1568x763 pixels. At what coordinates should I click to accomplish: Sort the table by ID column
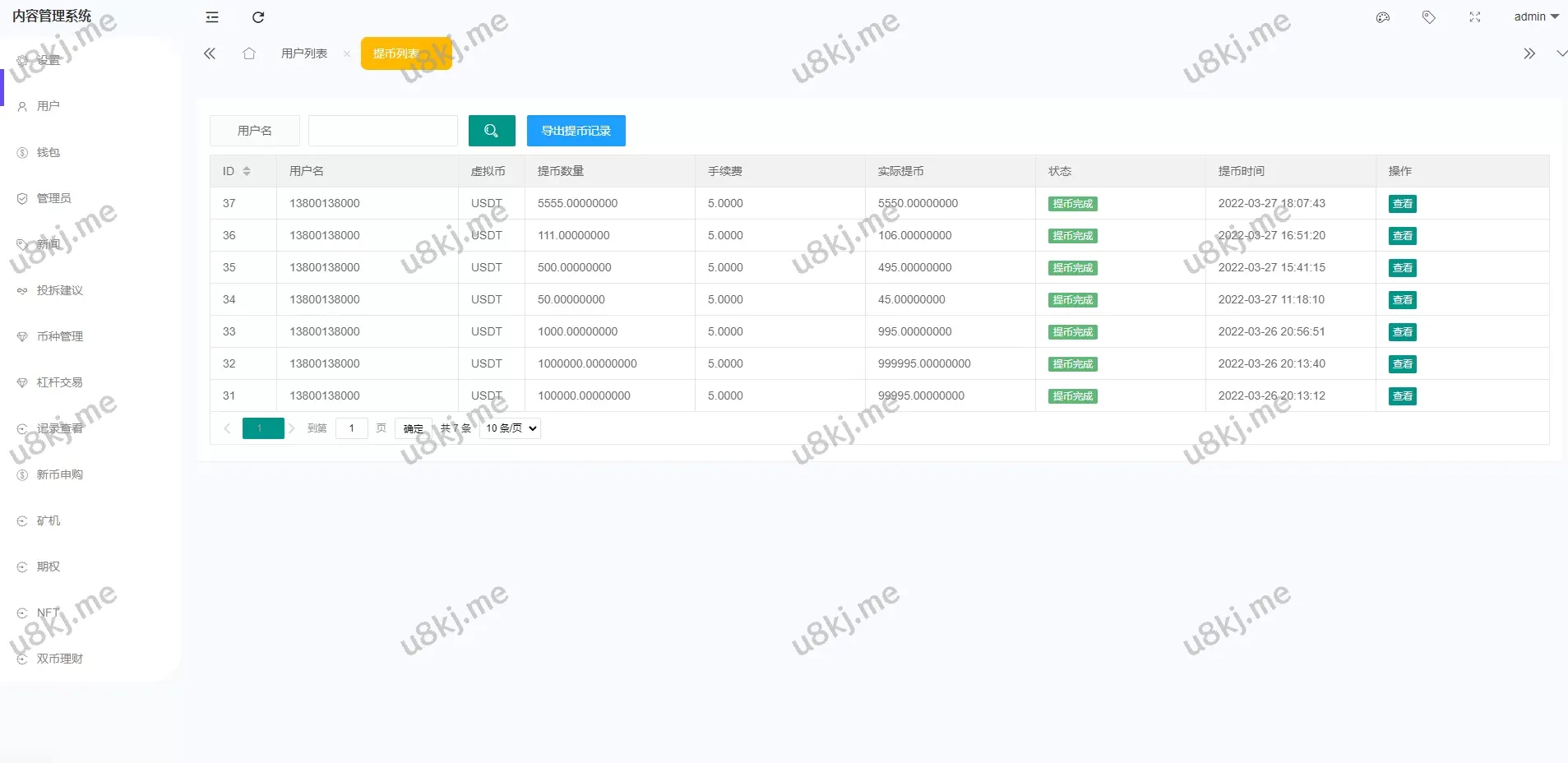pyautogui.click(x=246, y=171)
